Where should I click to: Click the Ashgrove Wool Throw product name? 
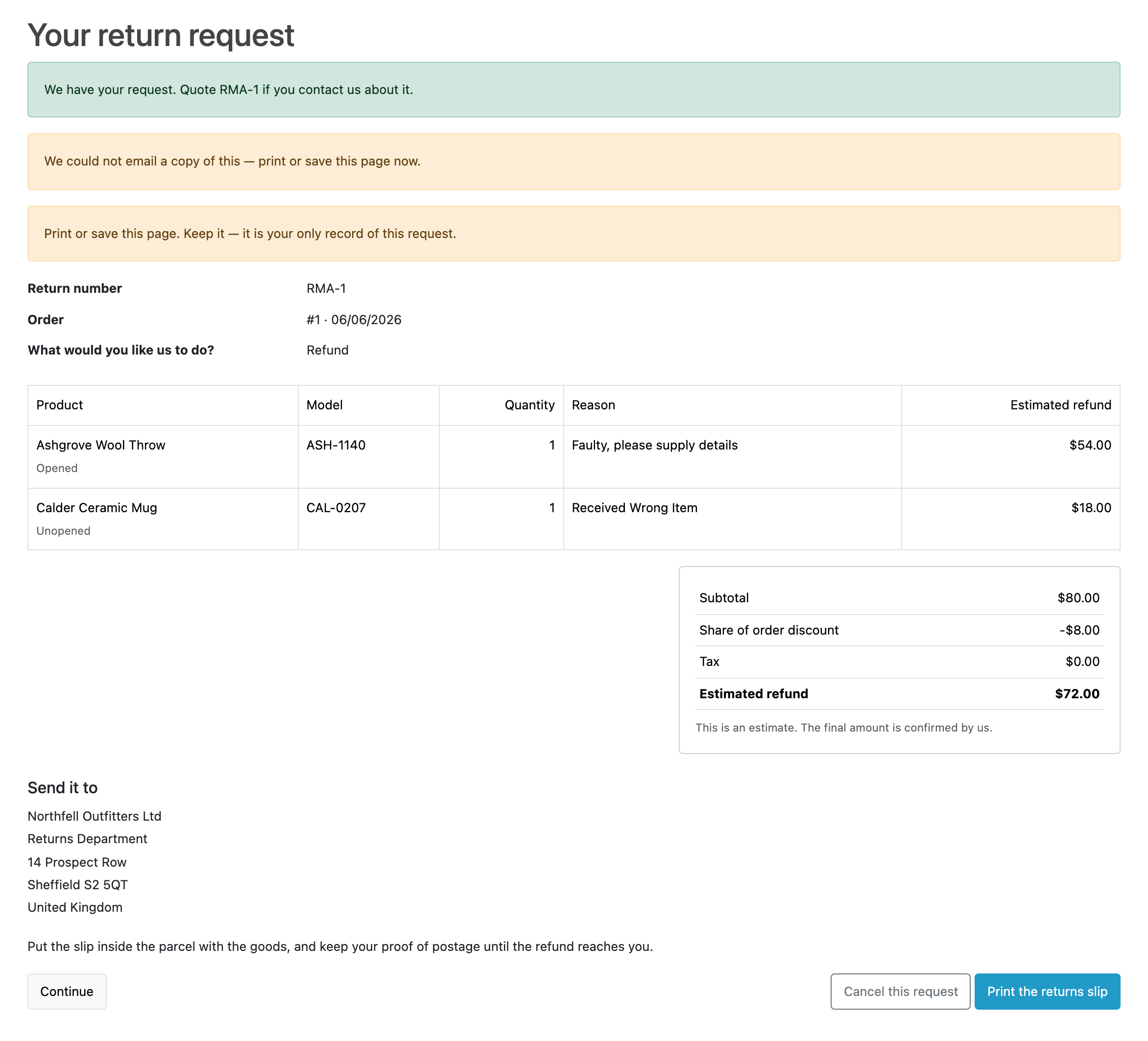click(101, 445)
